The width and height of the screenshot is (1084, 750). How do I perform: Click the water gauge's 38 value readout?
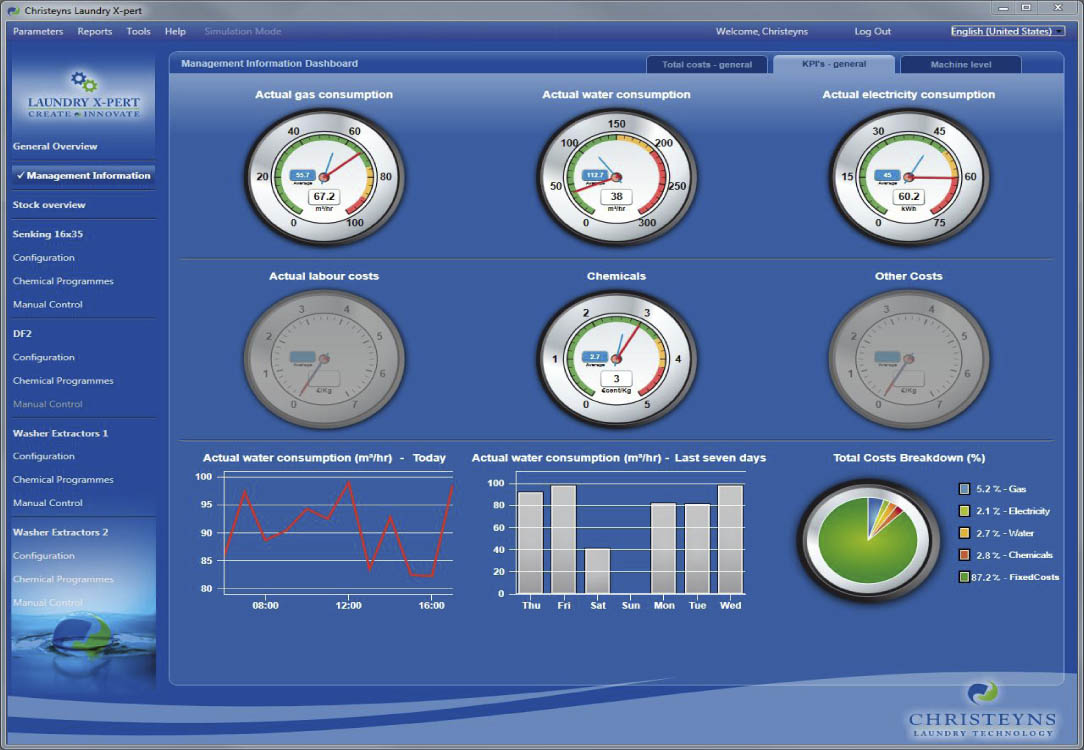(617, 196)
